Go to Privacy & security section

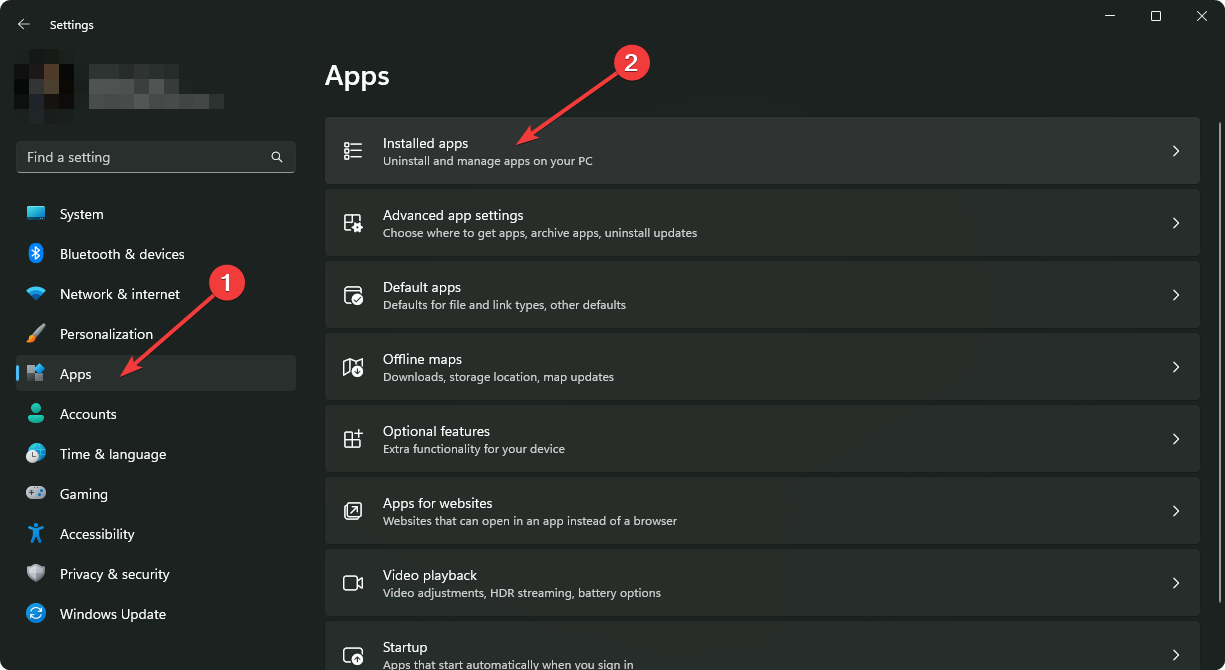[114, 574]
